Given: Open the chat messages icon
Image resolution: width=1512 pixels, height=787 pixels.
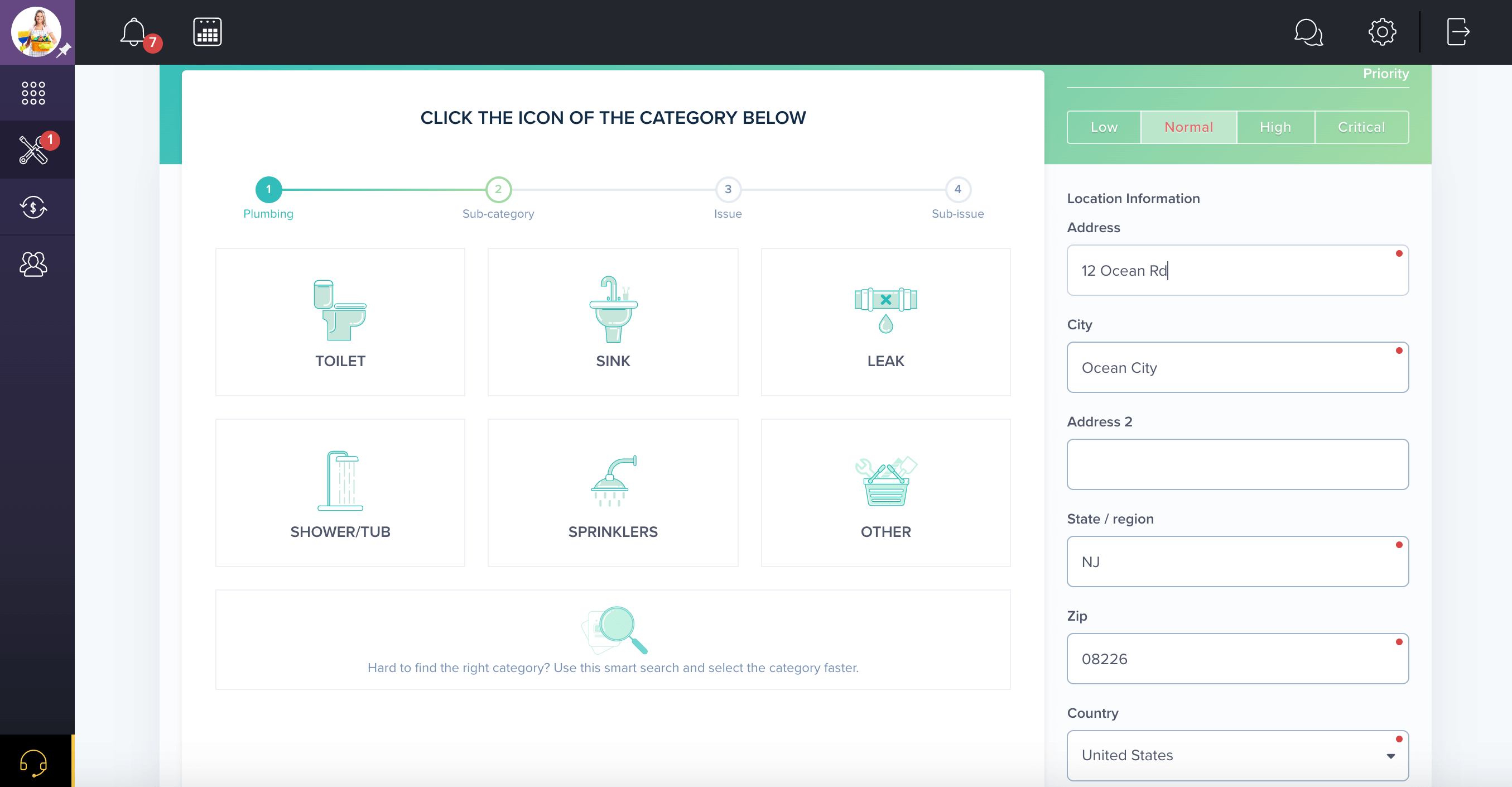Looking at the screenshot, I should [1308, 32].
